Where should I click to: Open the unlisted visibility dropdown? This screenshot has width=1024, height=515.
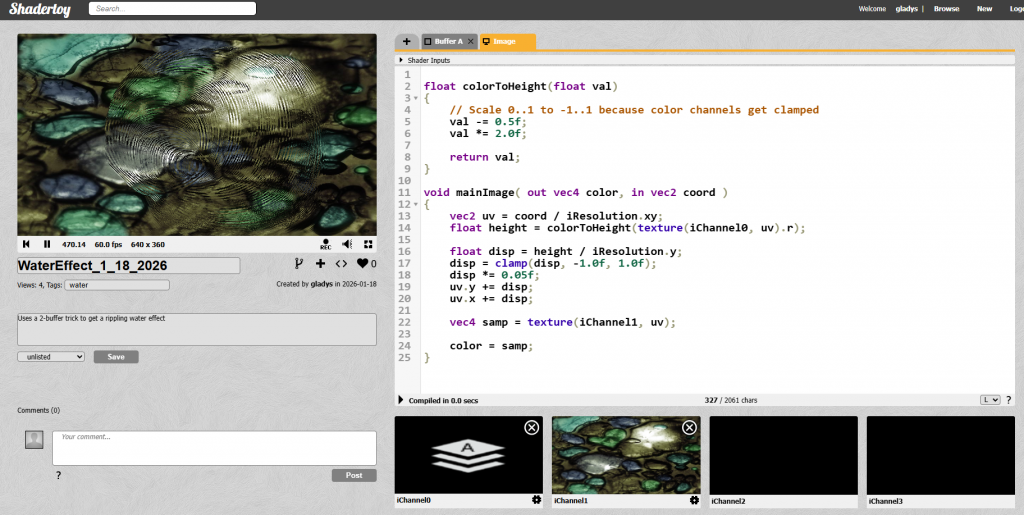pos(51,357)
